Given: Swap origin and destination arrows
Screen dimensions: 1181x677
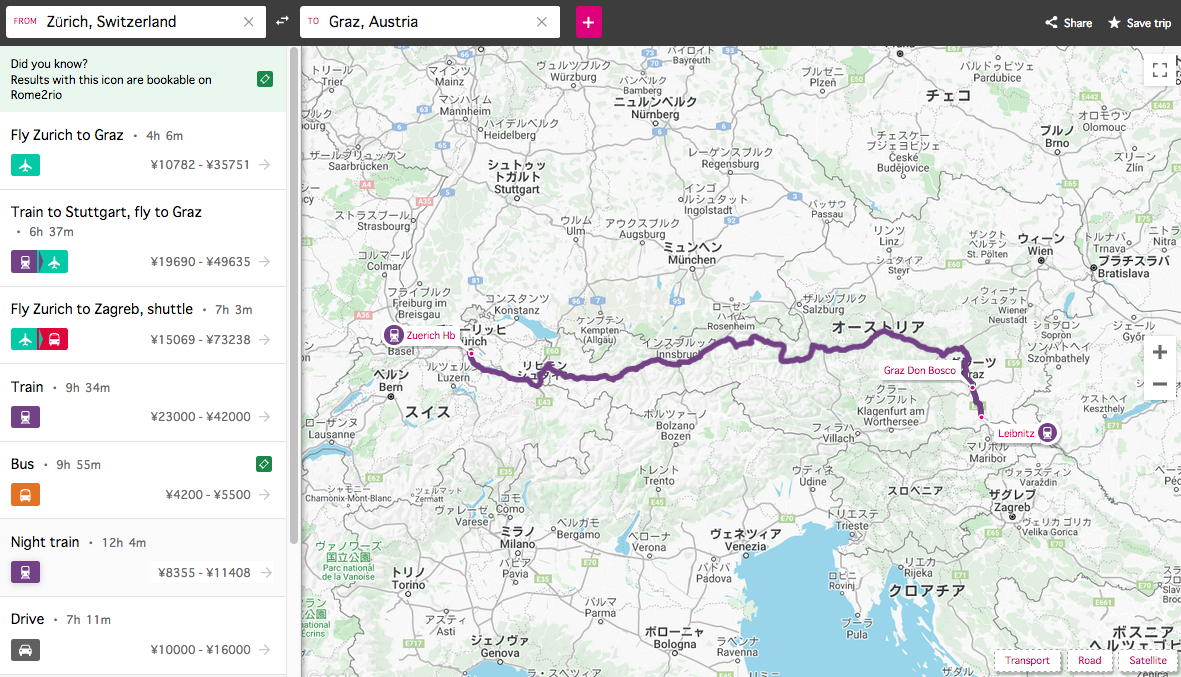Looking at the screenshot, I should point(282,21).
